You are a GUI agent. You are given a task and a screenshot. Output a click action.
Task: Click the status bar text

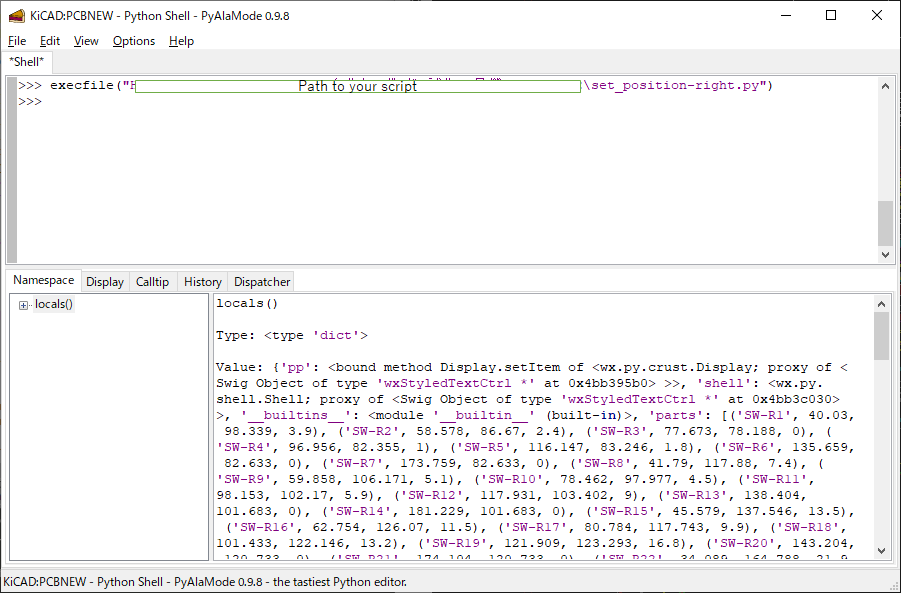pos(205,582)
